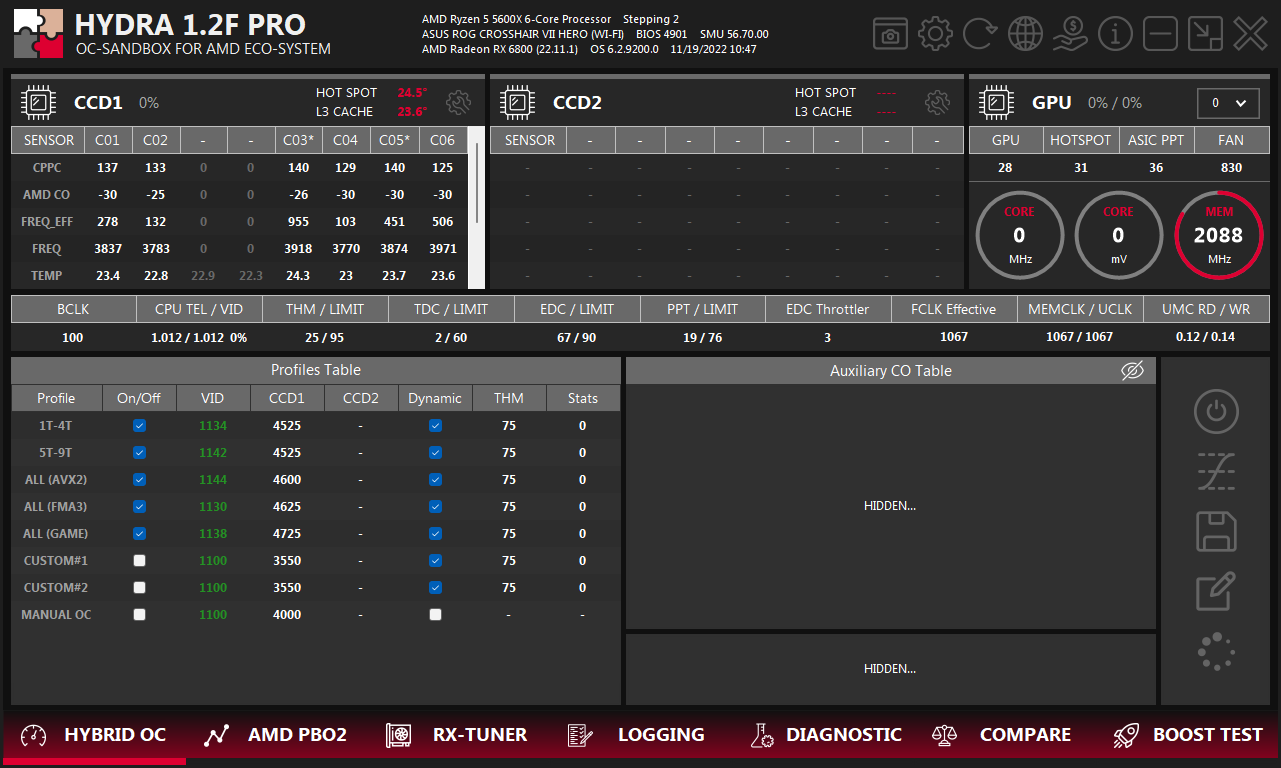This screenshot has width=1281, height=768.
Task: Click the UMC RD / WR header cell
Action: tap(1205, 309)
